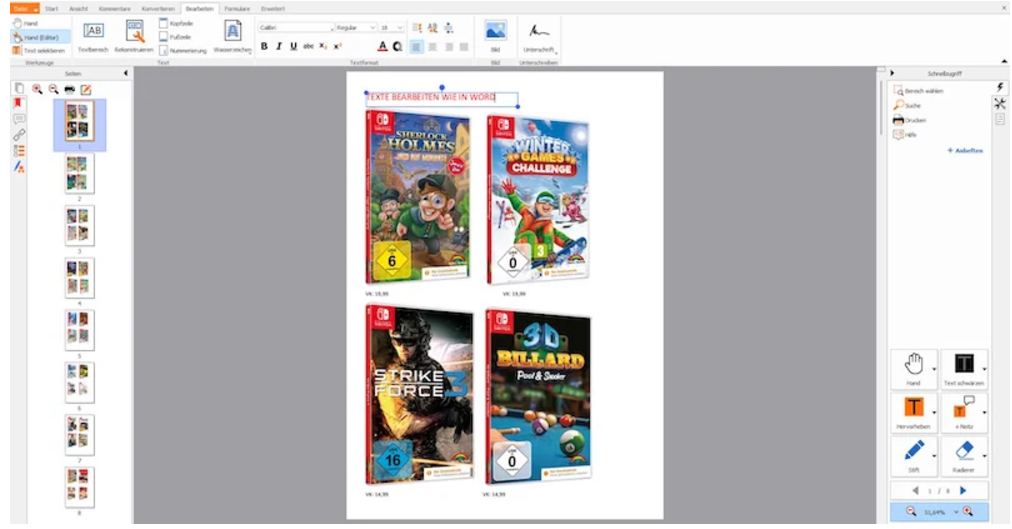1012x529 pixels.
Task: Select the Radierer eraser tool
Action: coord(964,455)
